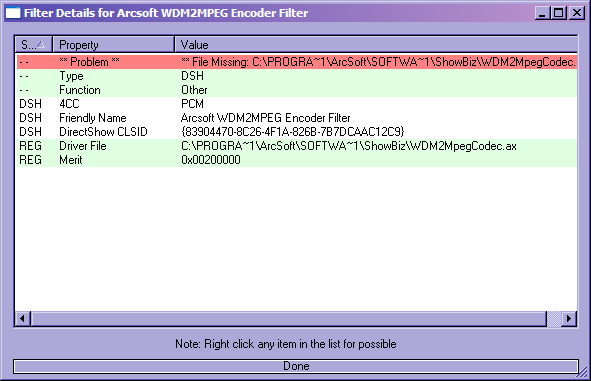Image resolution: width=591 pixels, height=381 pixels.
Task: Click the resize grip at window corner
Action: 583,372
